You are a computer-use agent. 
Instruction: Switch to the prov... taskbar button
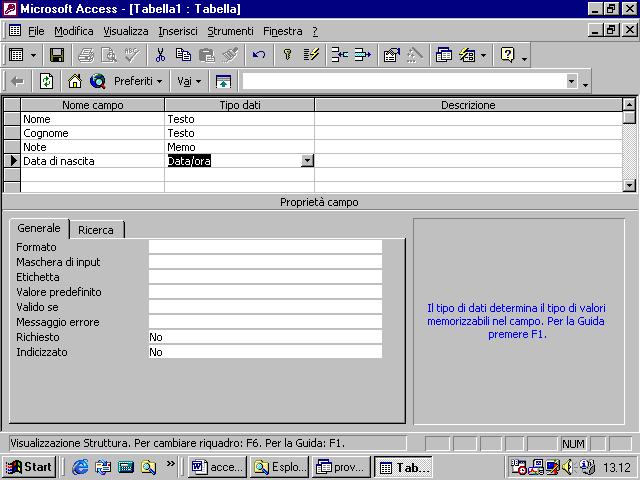341,467
